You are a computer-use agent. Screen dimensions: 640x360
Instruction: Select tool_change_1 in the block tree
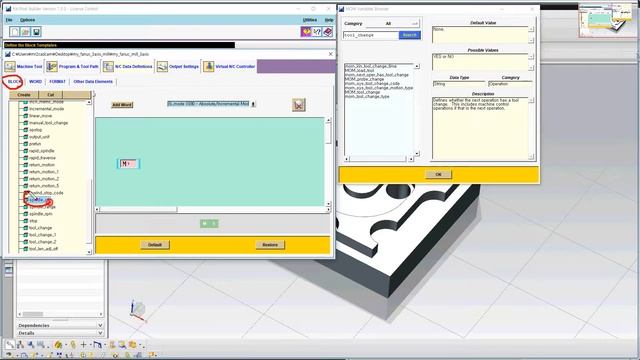point(42,235)
